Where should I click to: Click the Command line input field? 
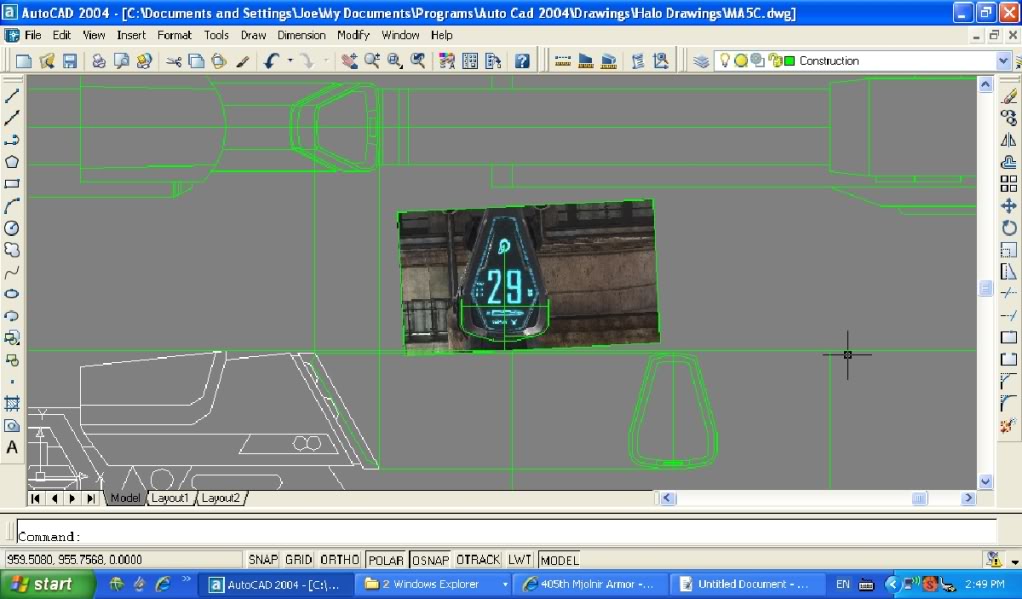coord(506,531)
